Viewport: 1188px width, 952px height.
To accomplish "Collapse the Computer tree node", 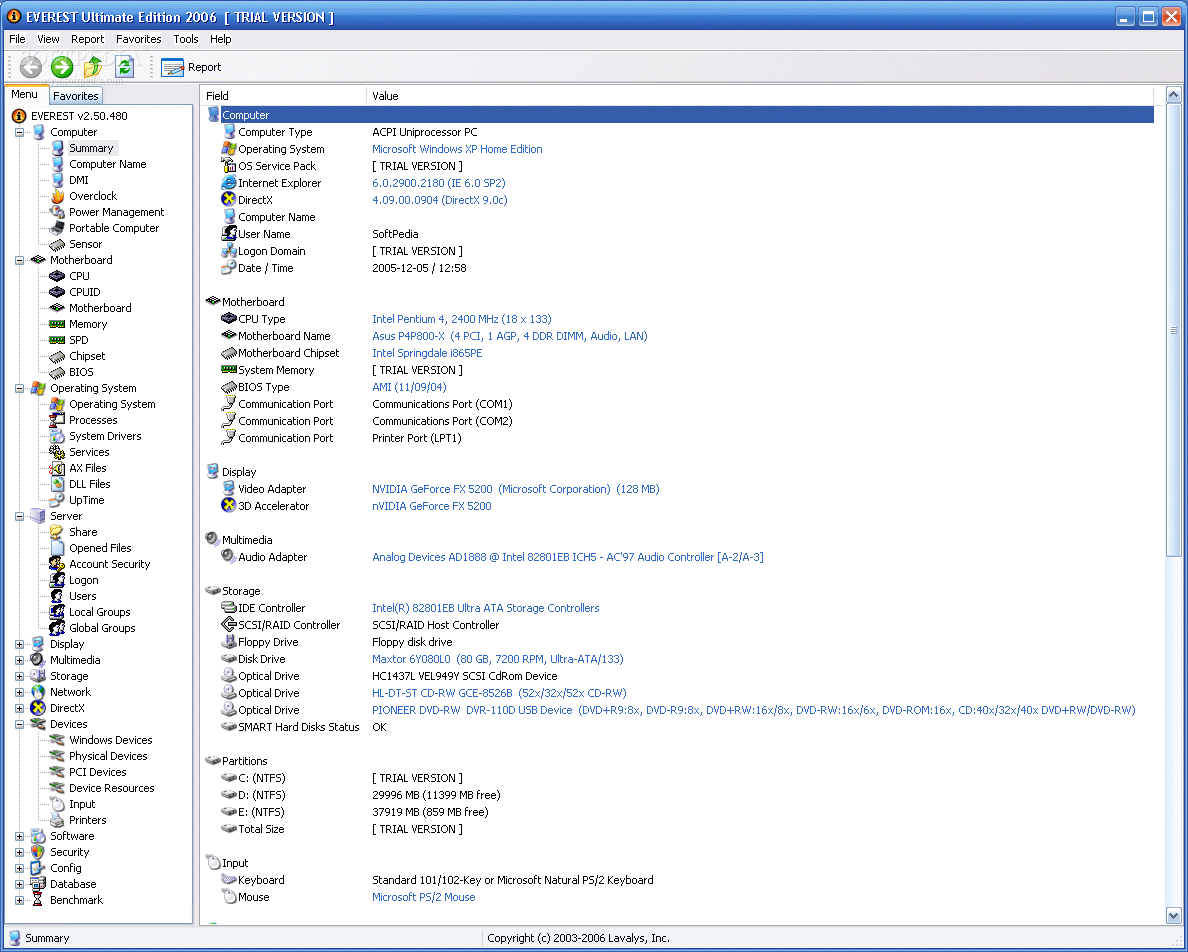I will (20, 133).
